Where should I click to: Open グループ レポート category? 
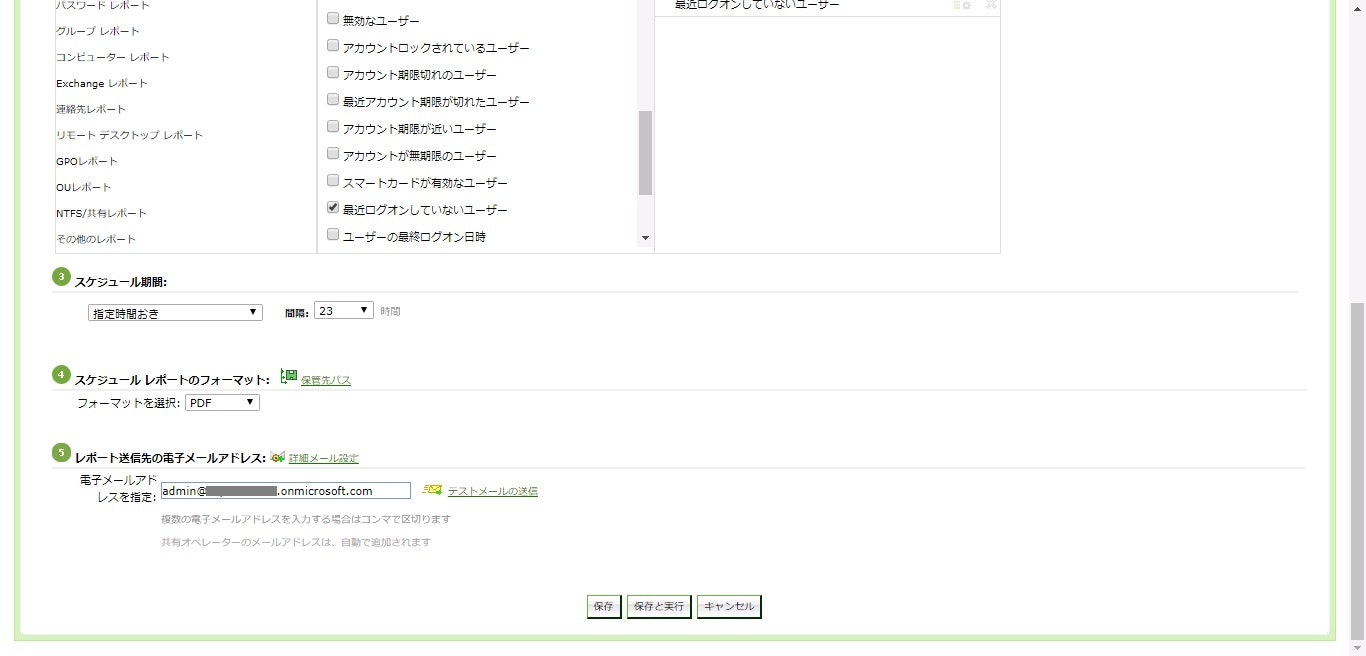[98, 31]
